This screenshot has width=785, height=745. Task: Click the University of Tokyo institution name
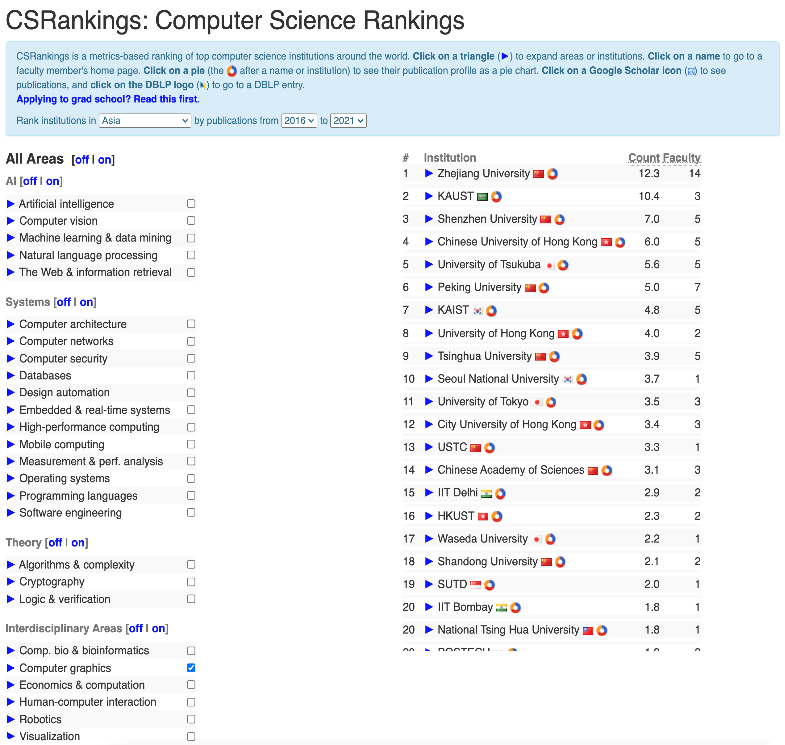coord(483,402)
